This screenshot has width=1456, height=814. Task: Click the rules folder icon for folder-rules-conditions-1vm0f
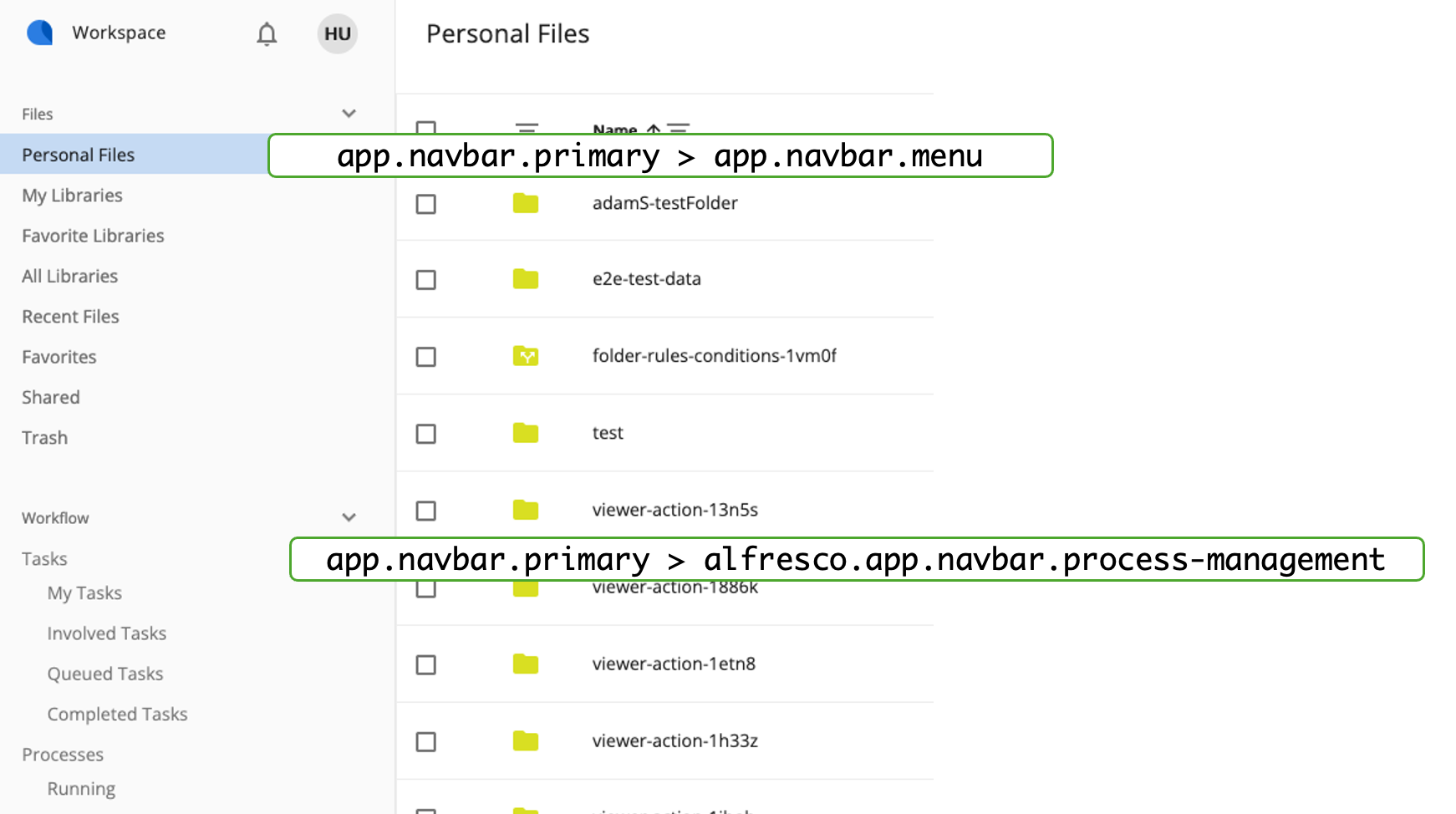pos(526,356)
